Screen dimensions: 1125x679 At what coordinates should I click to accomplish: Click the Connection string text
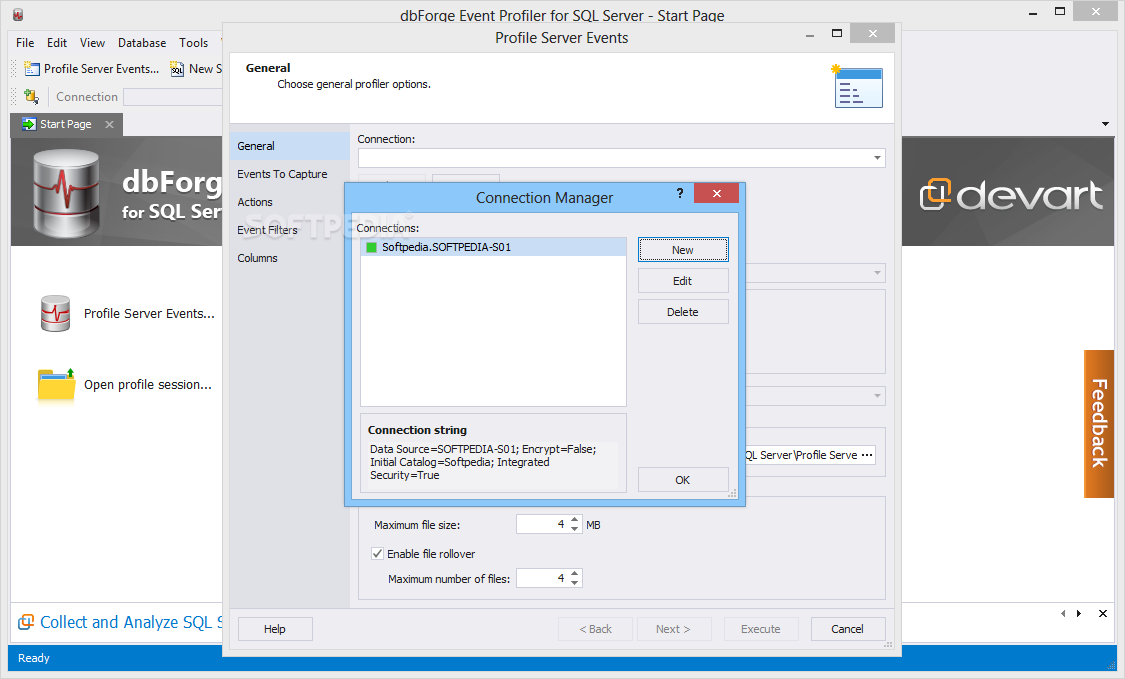point(483,462)
